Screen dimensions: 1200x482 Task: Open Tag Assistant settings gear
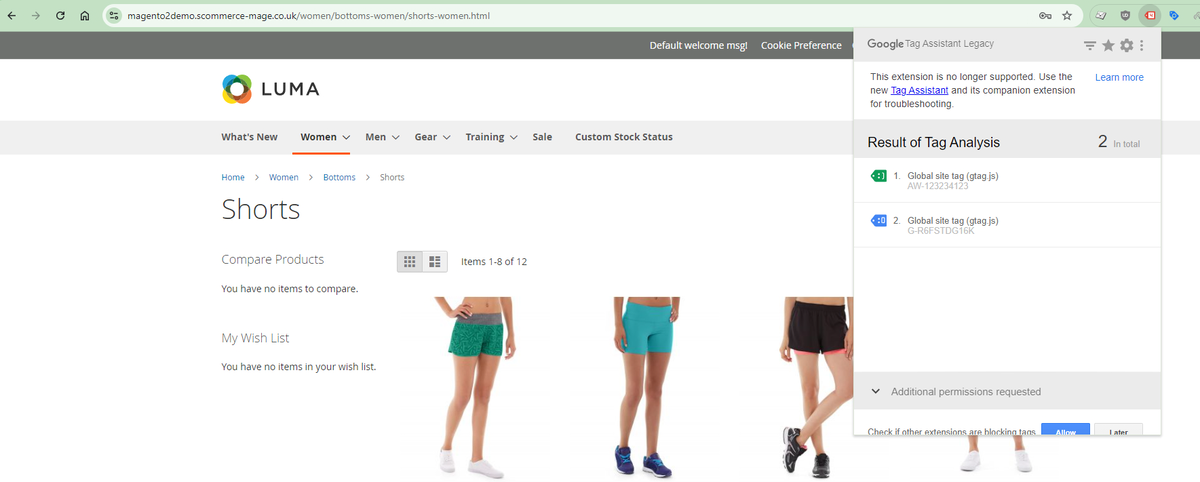click(x=1126, y=45)
